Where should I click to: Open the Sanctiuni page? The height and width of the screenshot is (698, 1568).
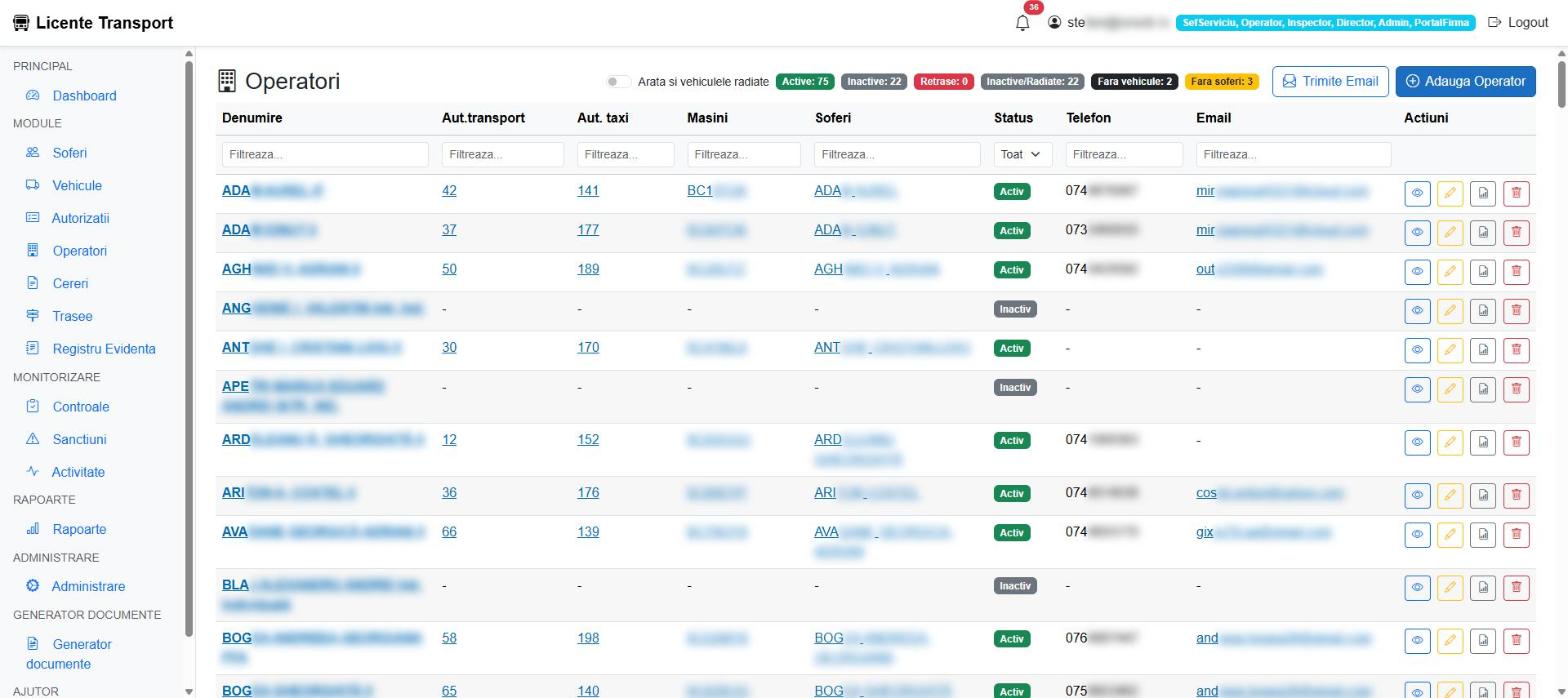click(79, 439)
